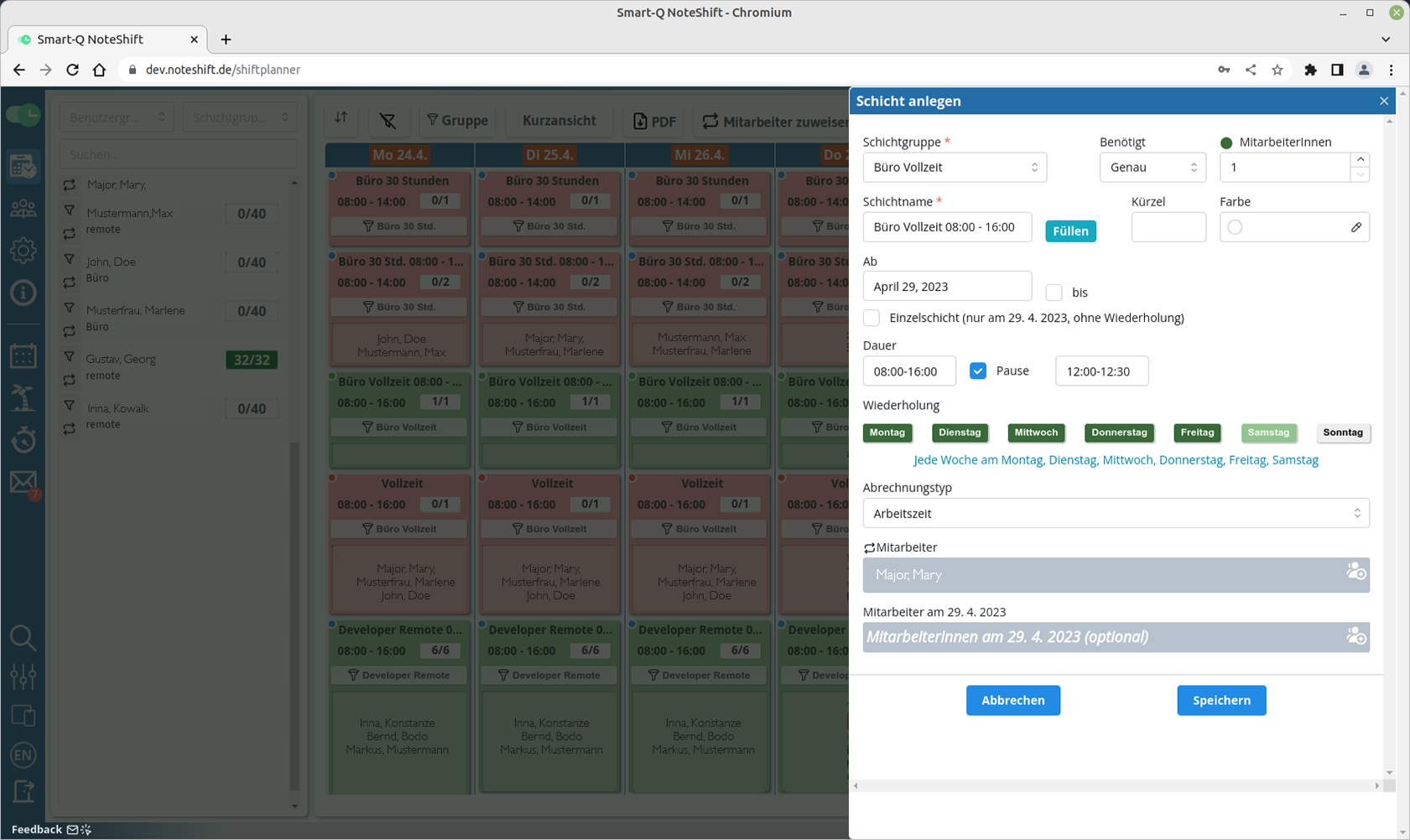The image size is (1410, 840).
Task: Select the Schichtgruppe Büro Vollzeit dropdown
Action: [x=955, y=167]
